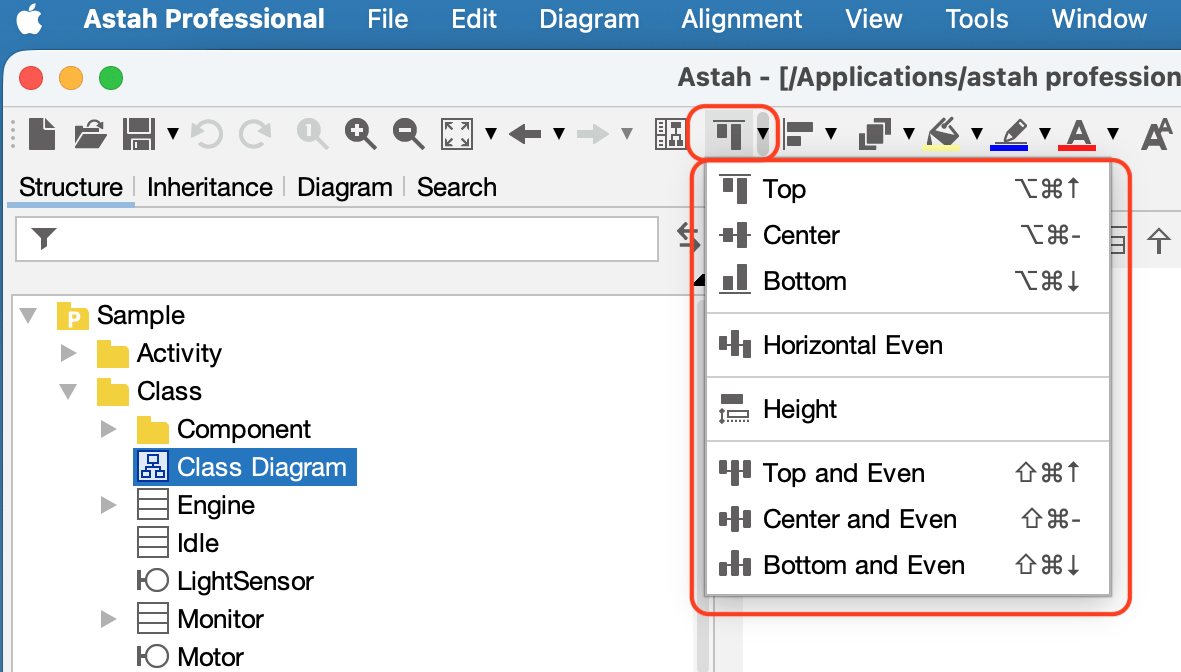The image size is (1181, 672).
Task: Click the up arrow icon at right
Action: 1158,241
